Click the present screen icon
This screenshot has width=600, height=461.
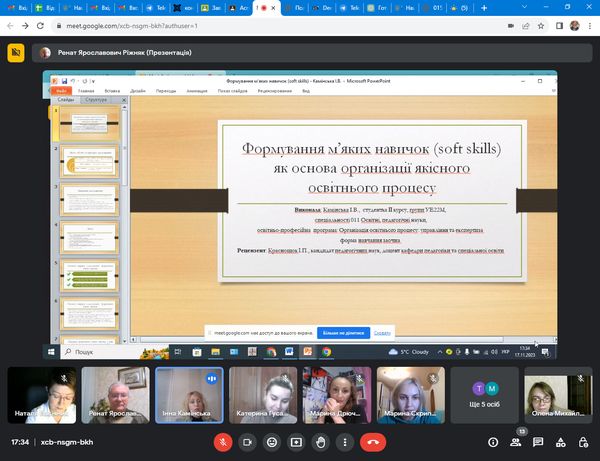pos(296,441)
